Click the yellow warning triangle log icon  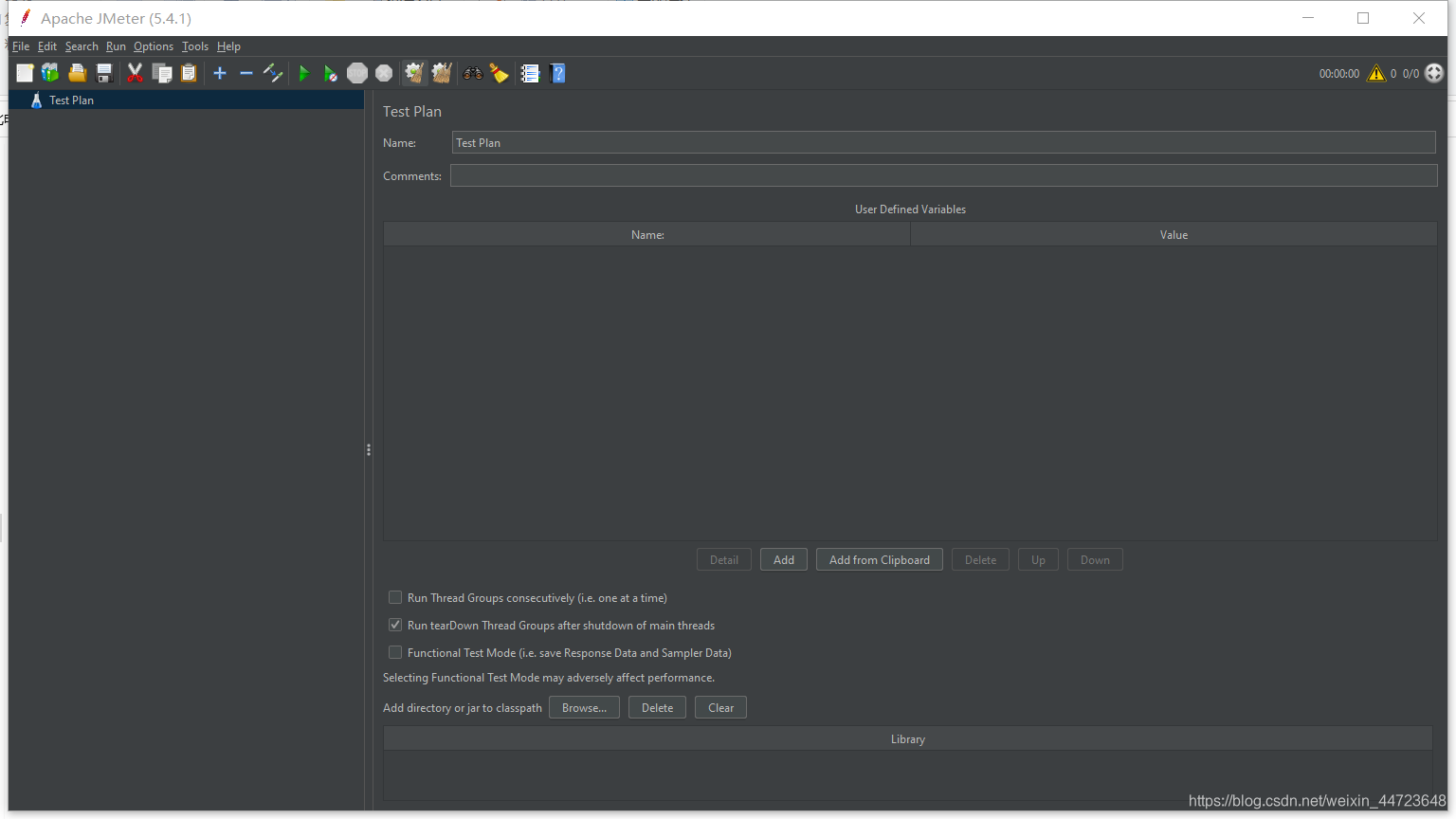pyautogui.click(x=1376, y=73)
